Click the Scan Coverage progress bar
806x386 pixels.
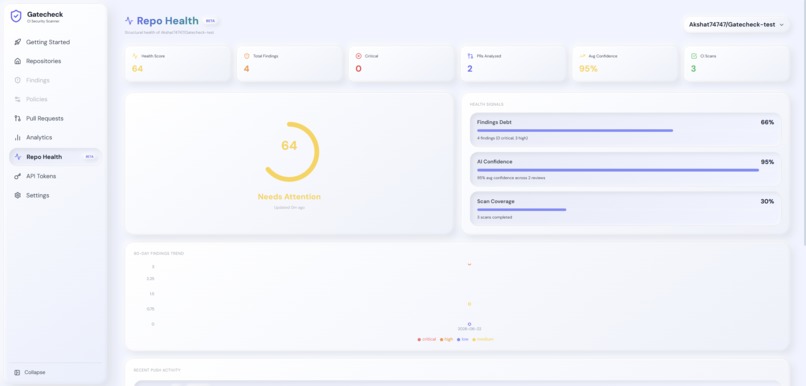(x=625, y=210)
